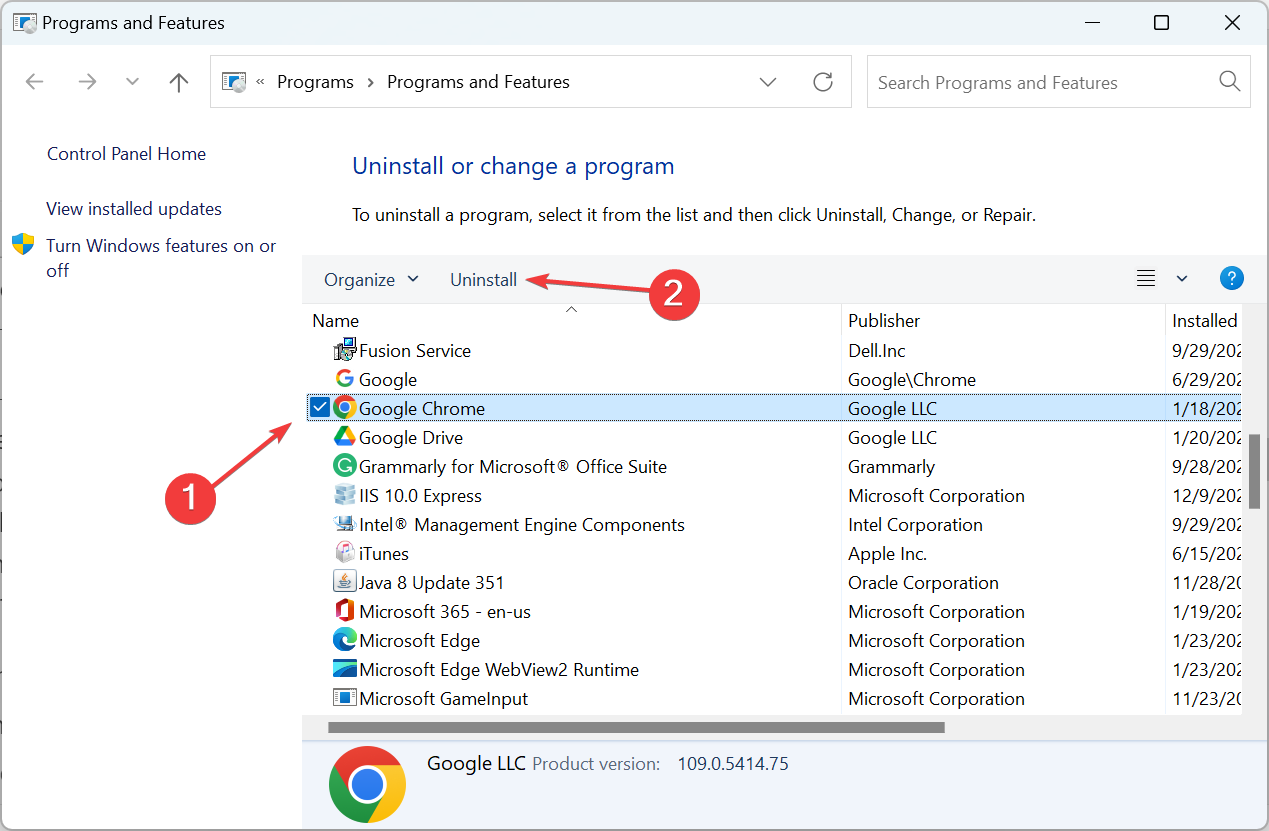
Task: Click the Oracle Corporation publisher cell
Action: pos(924,583)
